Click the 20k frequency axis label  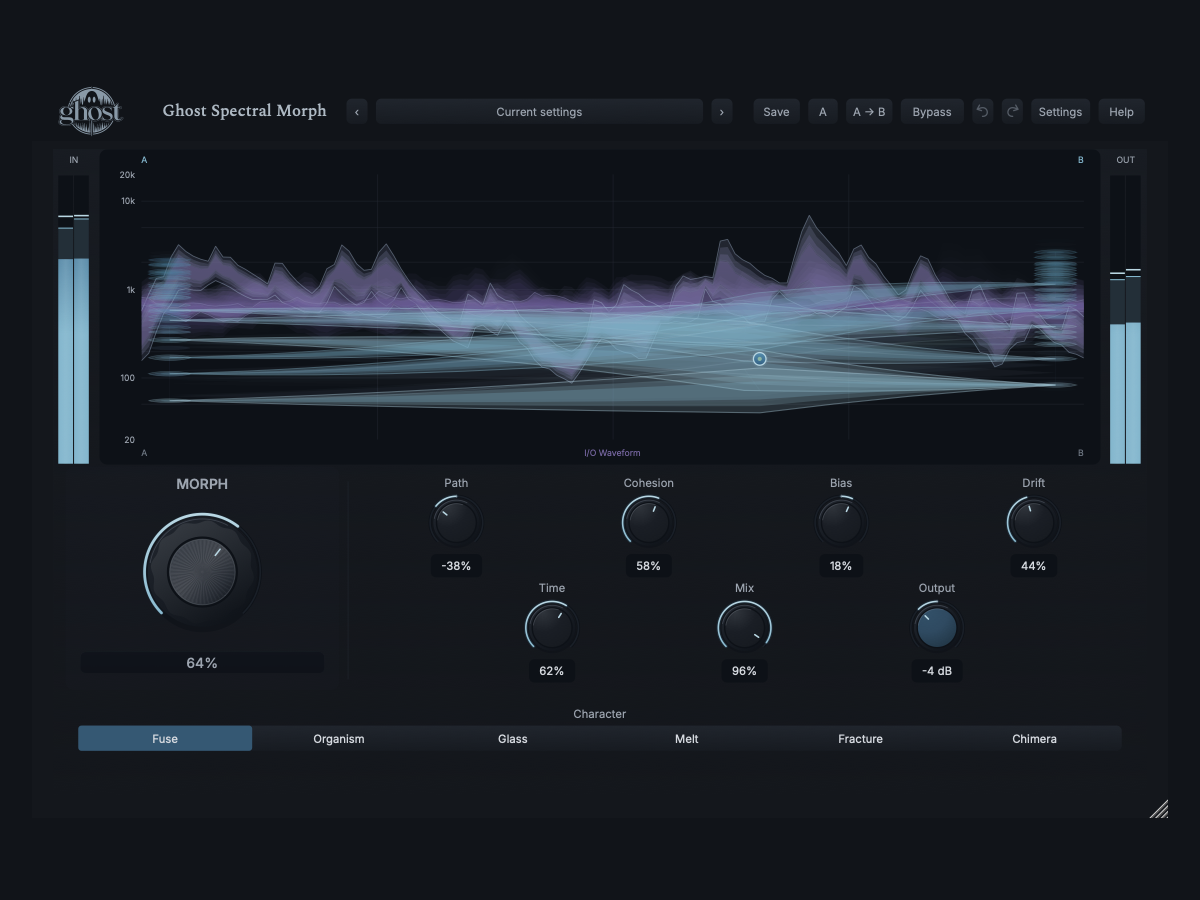[127, 175]
